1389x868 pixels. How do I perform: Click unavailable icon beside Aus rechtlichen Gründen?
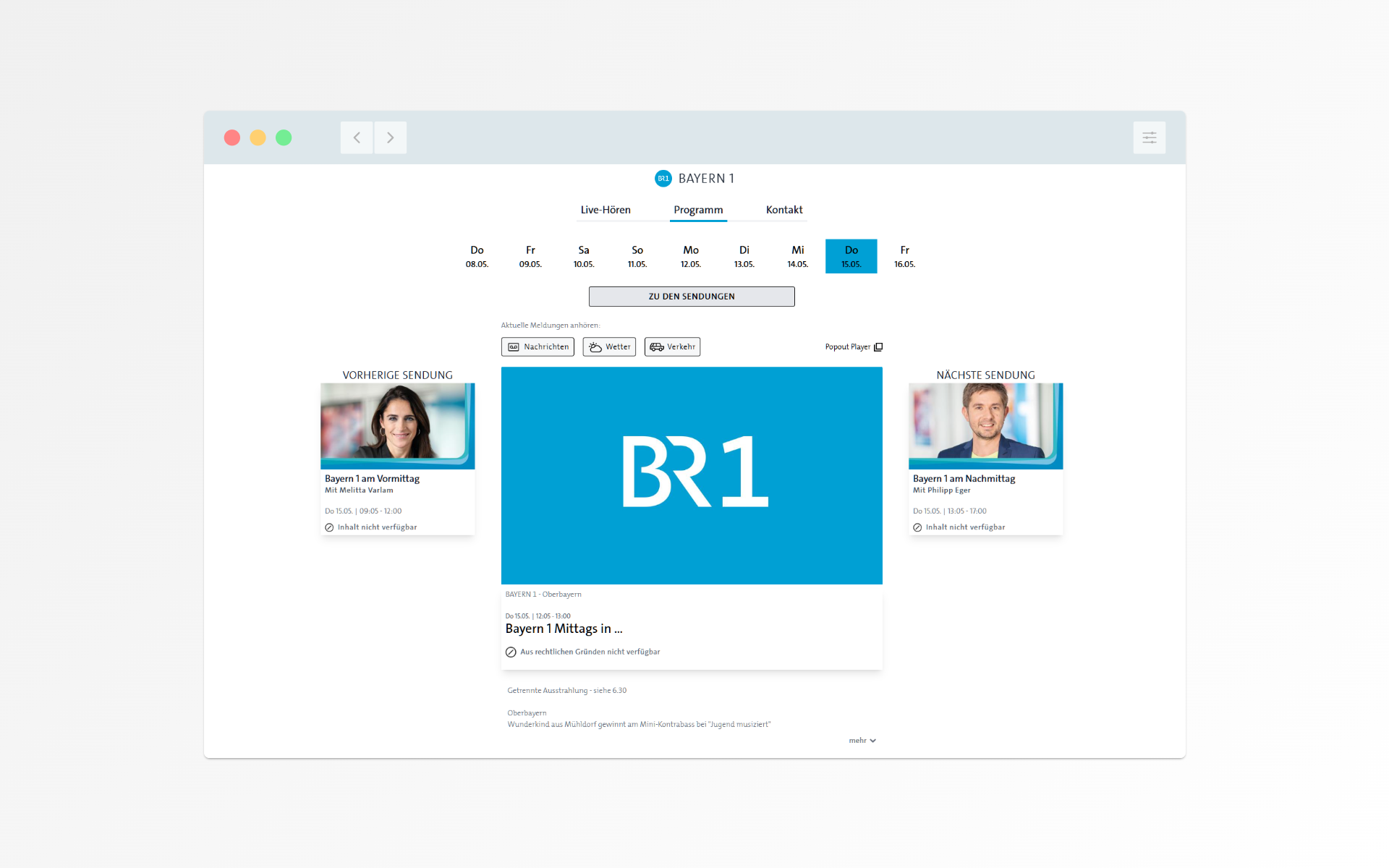511,652
